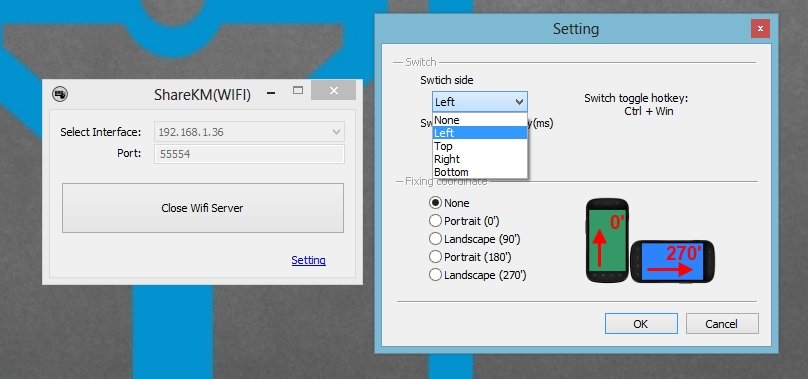The image size is (808, 379).
Task: Click the ShareKM(WIFI) title text
Action: point(202,94)
